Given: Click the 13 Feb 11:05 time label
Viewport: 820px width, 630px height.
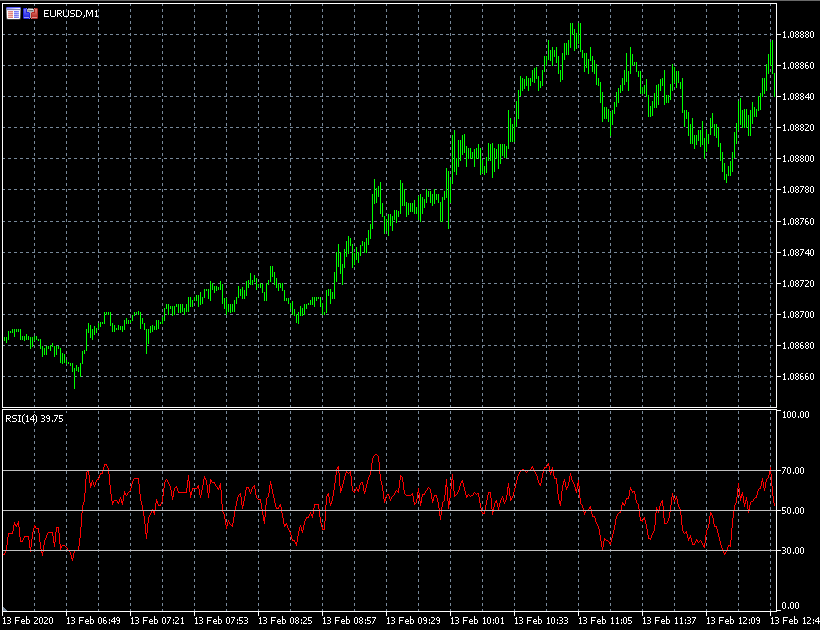Looking at the screenshot, I should [605, 621].
